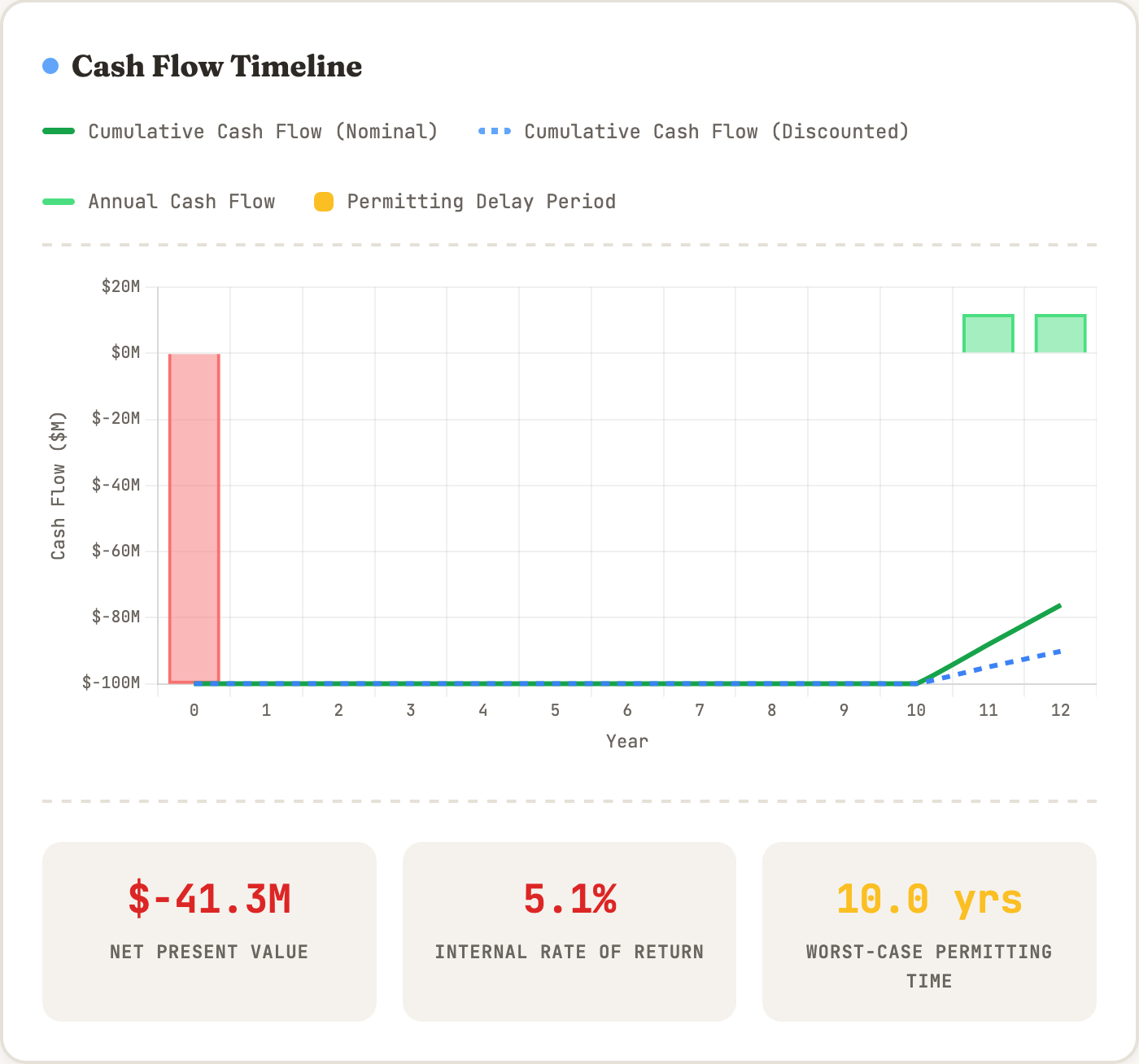Screen dimensions: 1139x1064
Task: Click the Permitting Delay Period legend swatch
Action: click(x=324, y=202)
